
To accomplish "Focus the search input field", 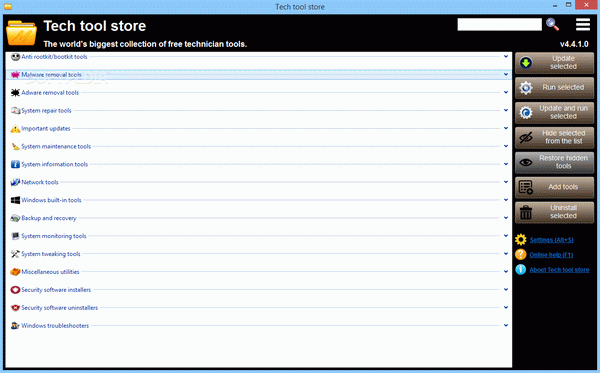I will pyautogui.click(x=499, y=24).
